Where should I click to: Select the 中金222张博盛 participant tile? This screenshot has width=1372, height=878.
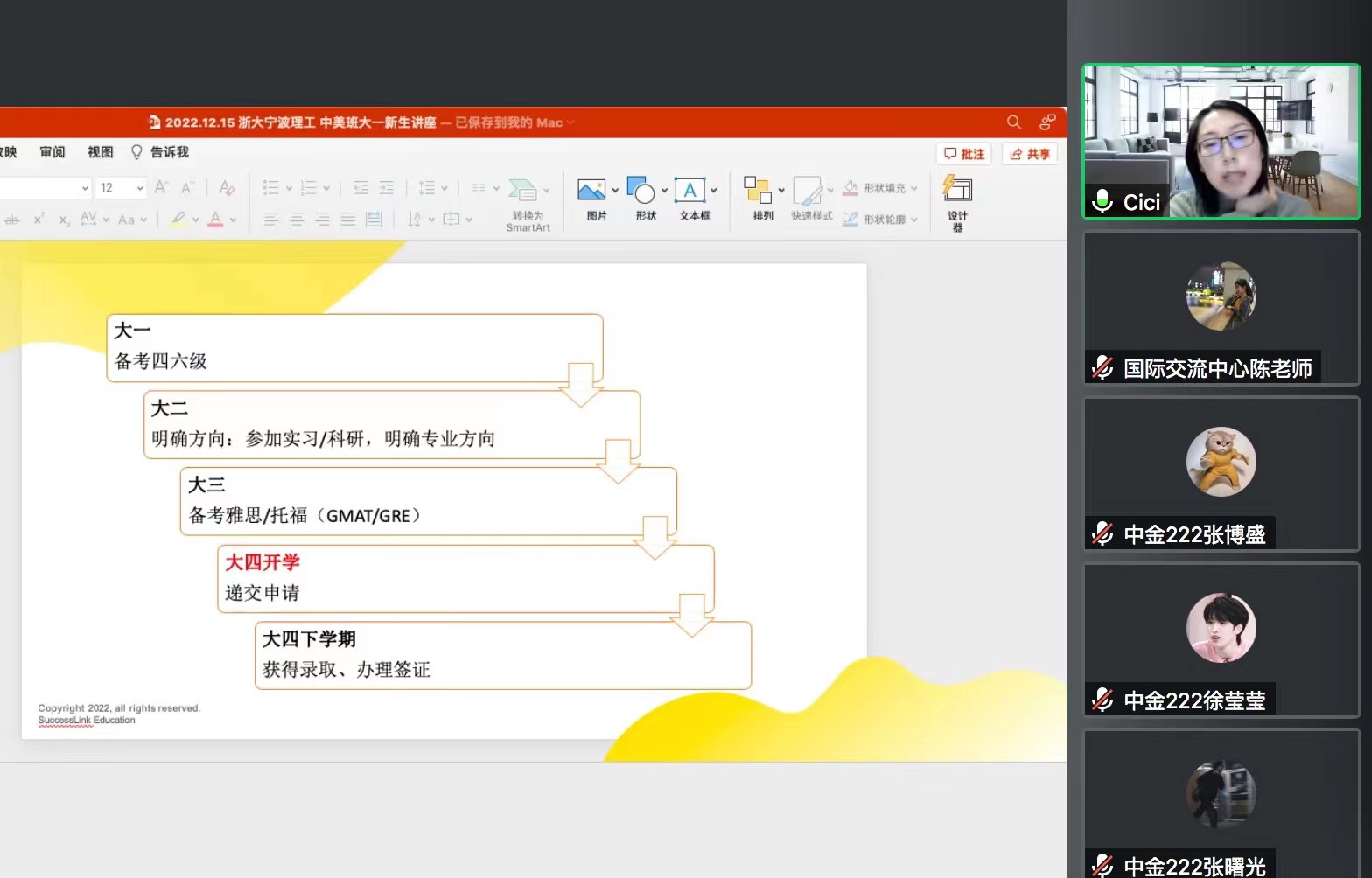pyautogui.click(x=1221, y=474)
